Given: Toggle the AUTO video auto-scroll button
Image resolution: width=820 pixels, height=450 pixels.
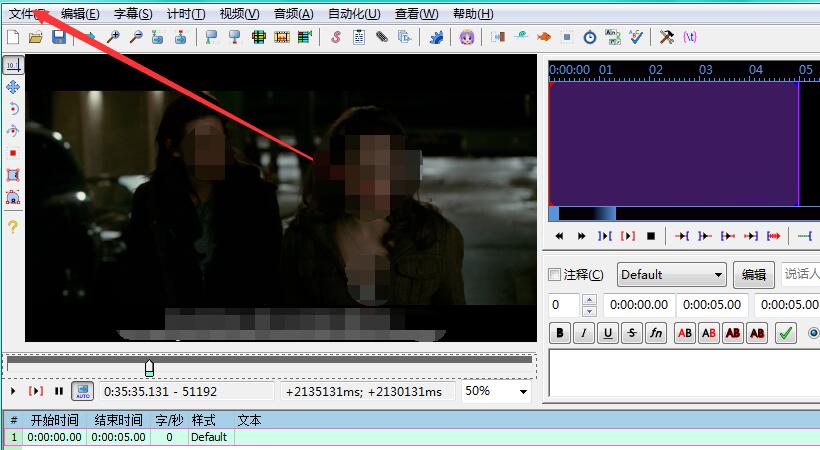Looking at the screenshot, I should coord(82,391).
